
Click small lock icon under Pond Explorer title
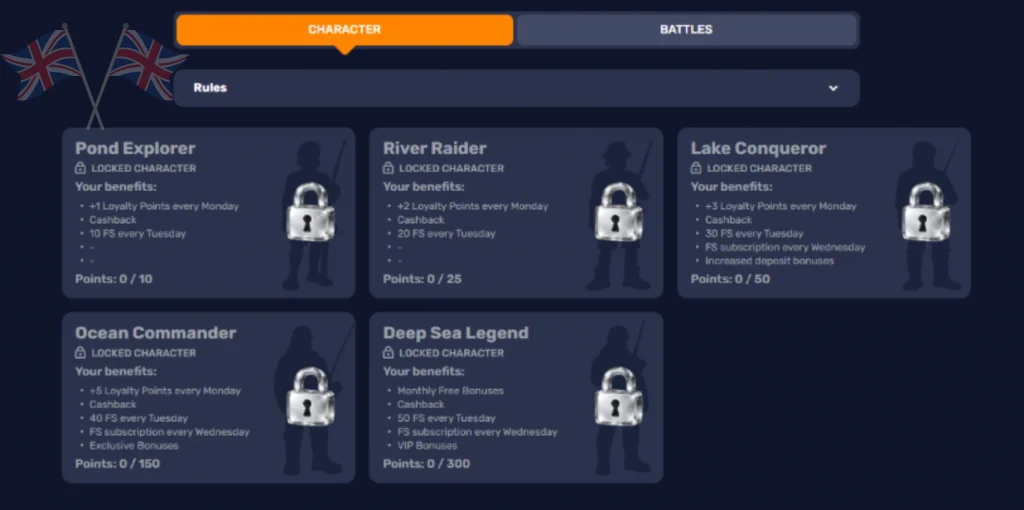tap(80, 168)
